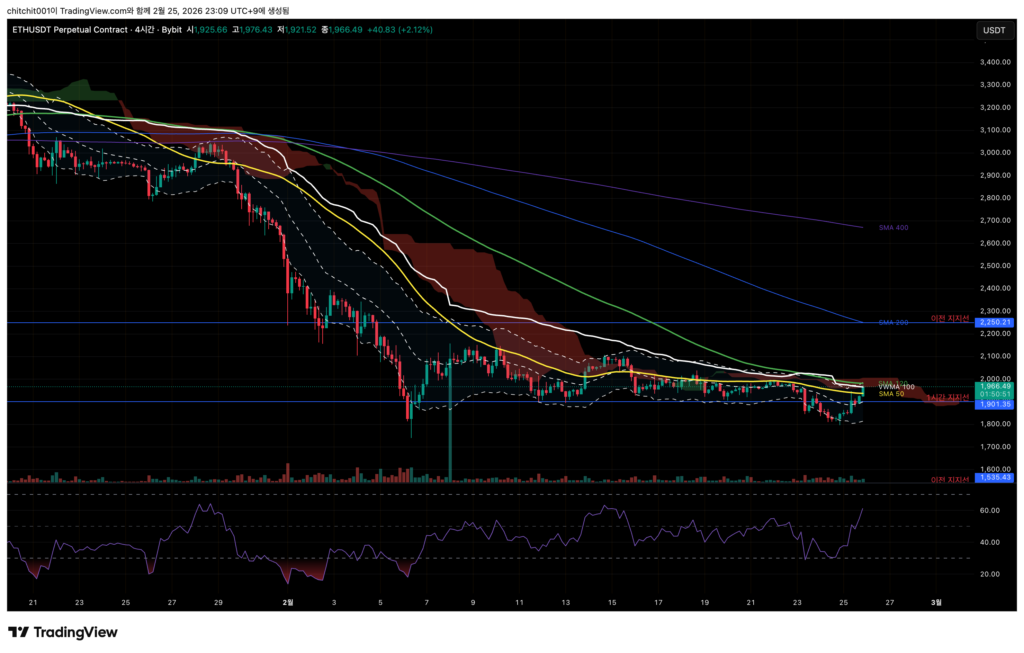1024x653 pixels.
Task: Select the SMA 400 line label
Action: [893, 228]
